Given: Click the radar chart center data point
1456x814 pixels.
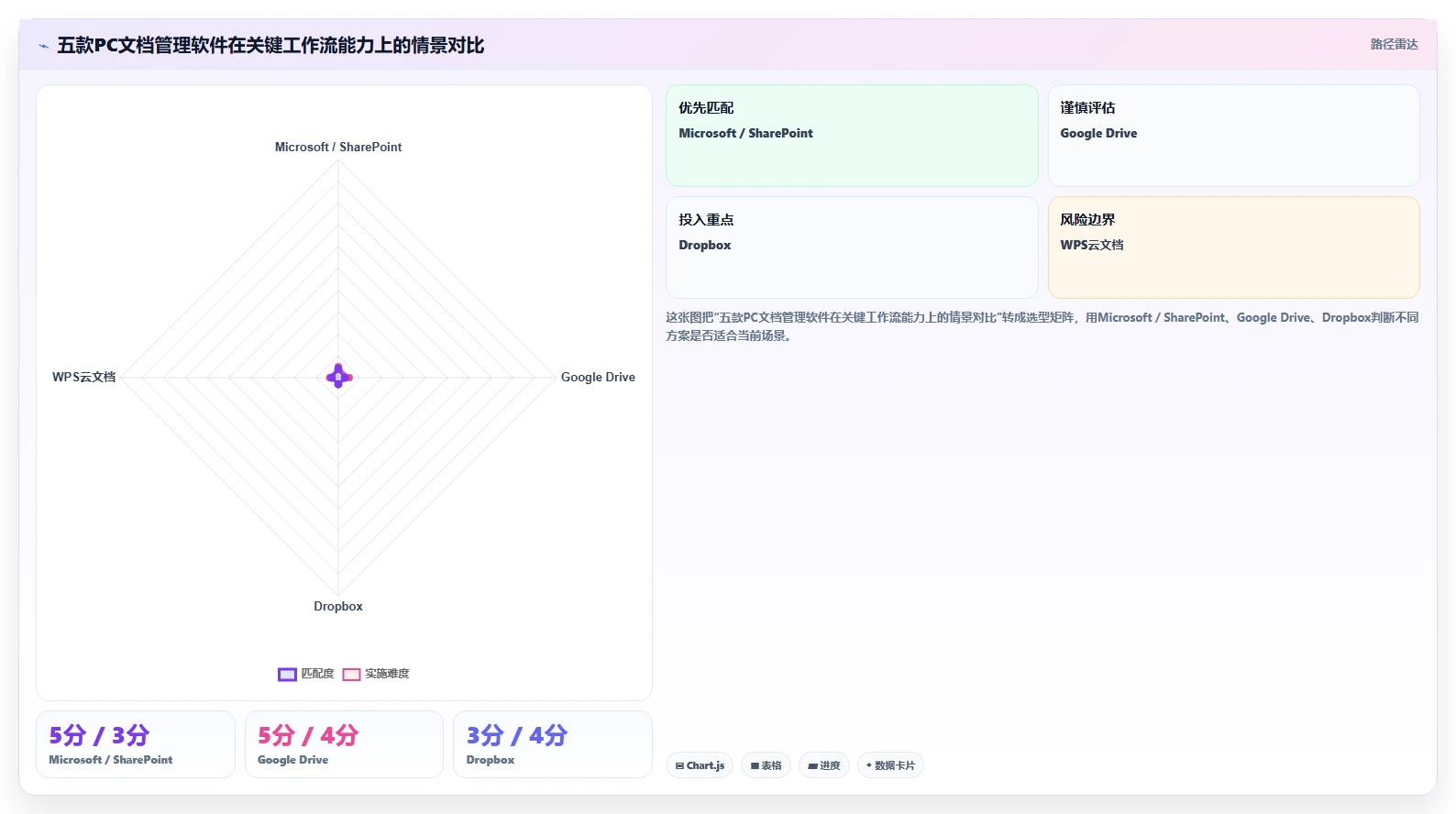Looking at the screenshot, I should point(338,377).
